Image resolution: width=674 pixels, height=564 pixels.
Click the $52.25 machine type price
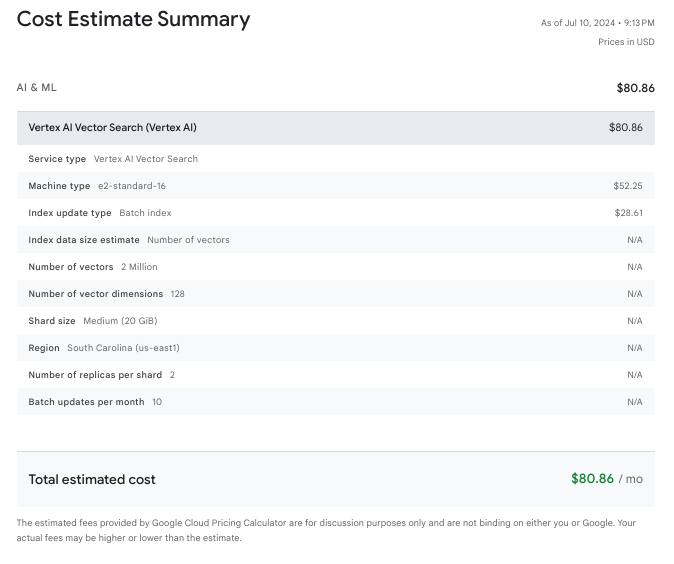[628, 186]
